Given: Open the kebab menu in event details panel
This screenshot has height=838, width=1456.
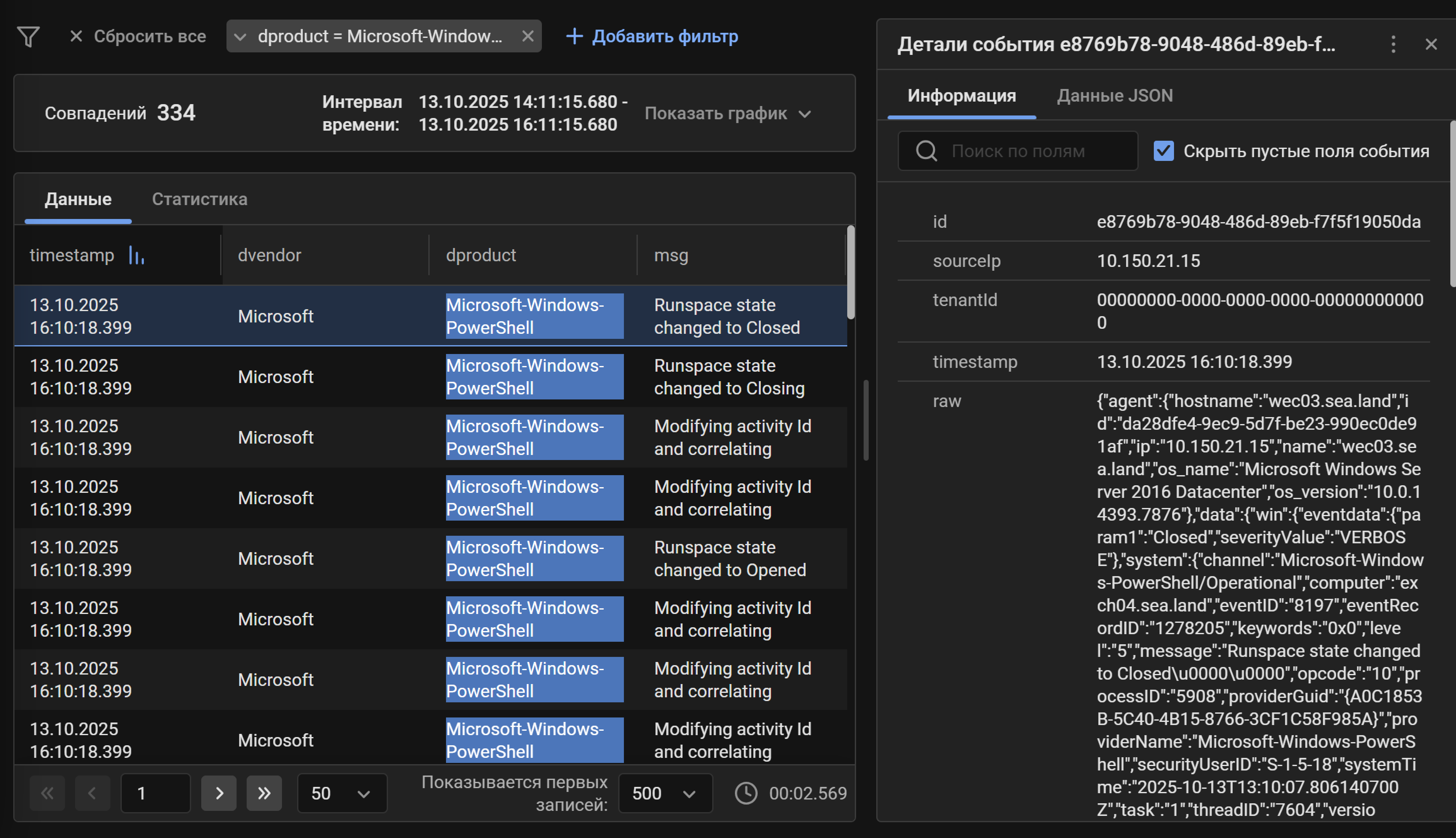Looking at the screenshot, I should 1393,44.
